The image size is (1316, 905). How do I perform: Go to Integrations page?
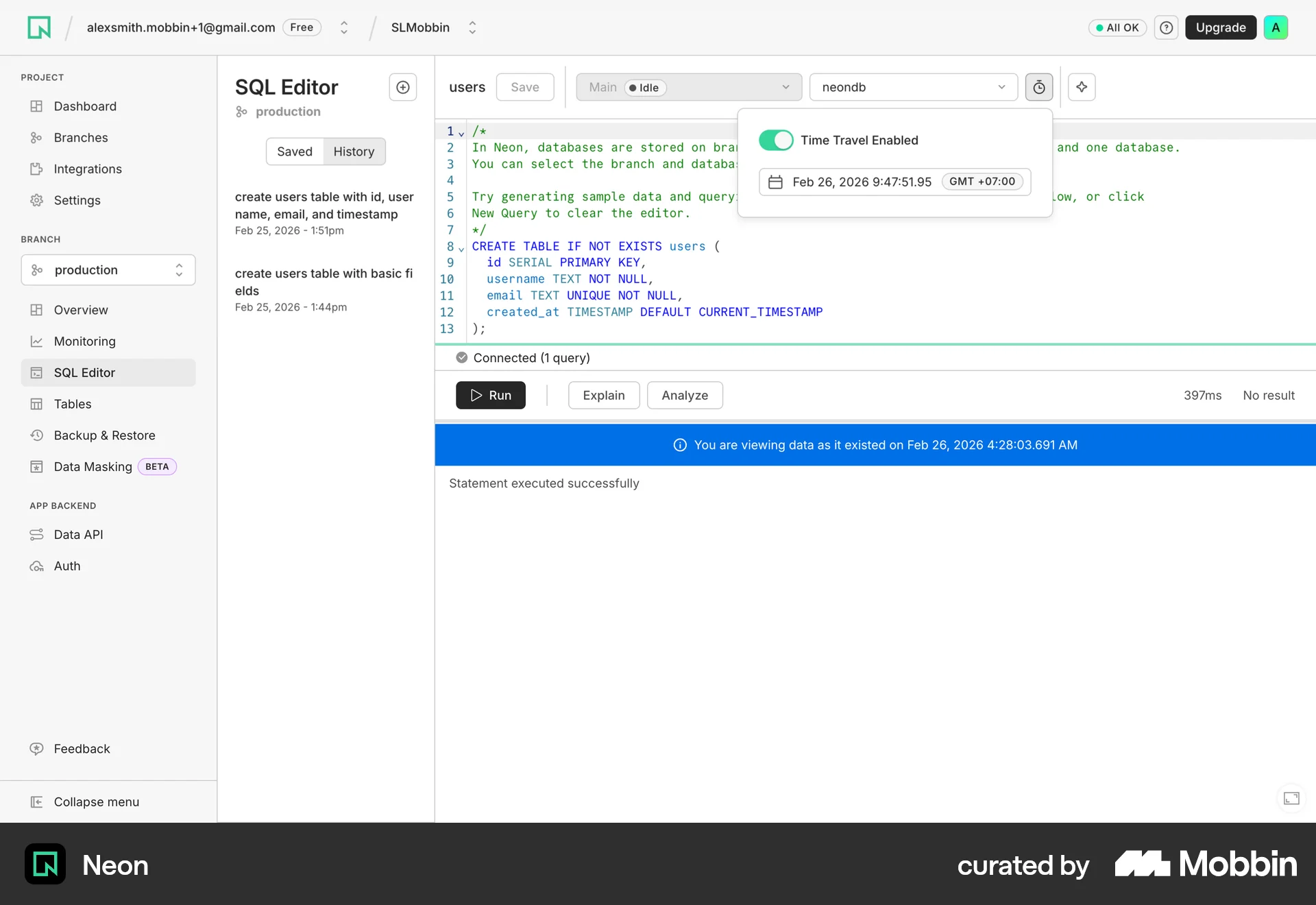click(88, 169)
